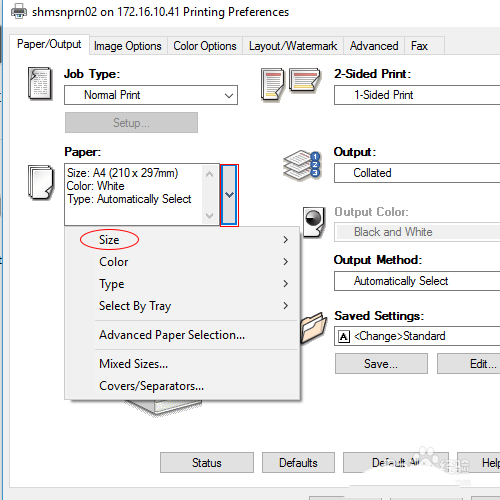This screenshot has width=500, height=500.
Task: Click the paper list scroll-down arrow
Action: pyautogui.click(x=210, y=216)
